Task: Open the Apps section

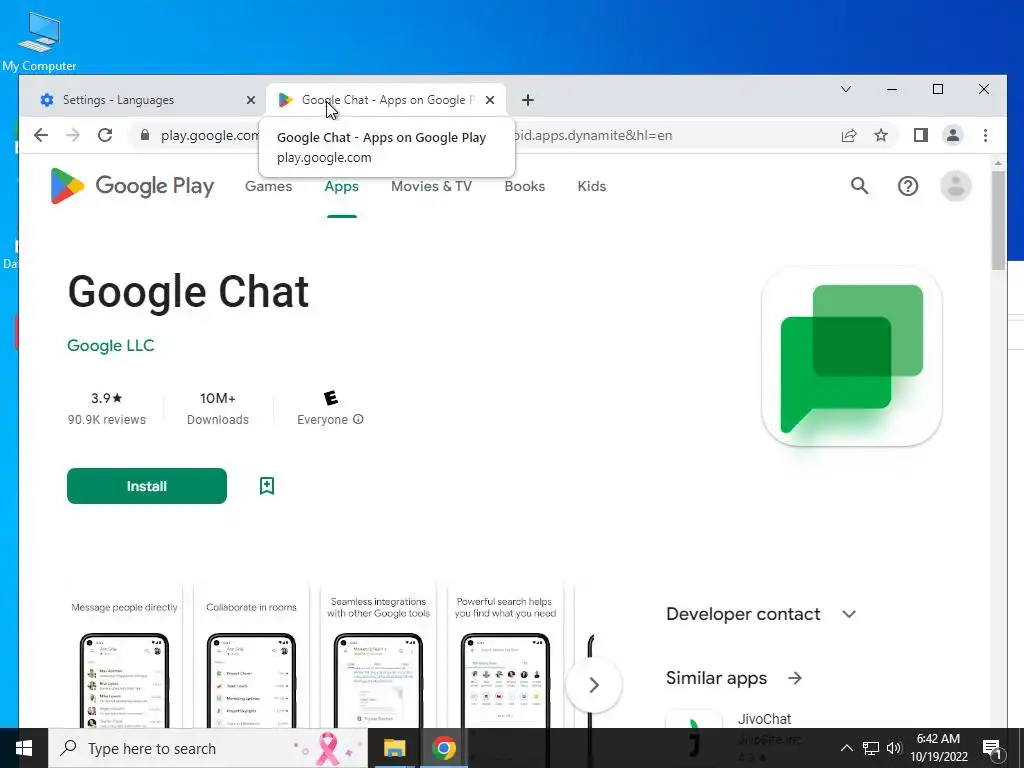Action: [x=342, y=186]
